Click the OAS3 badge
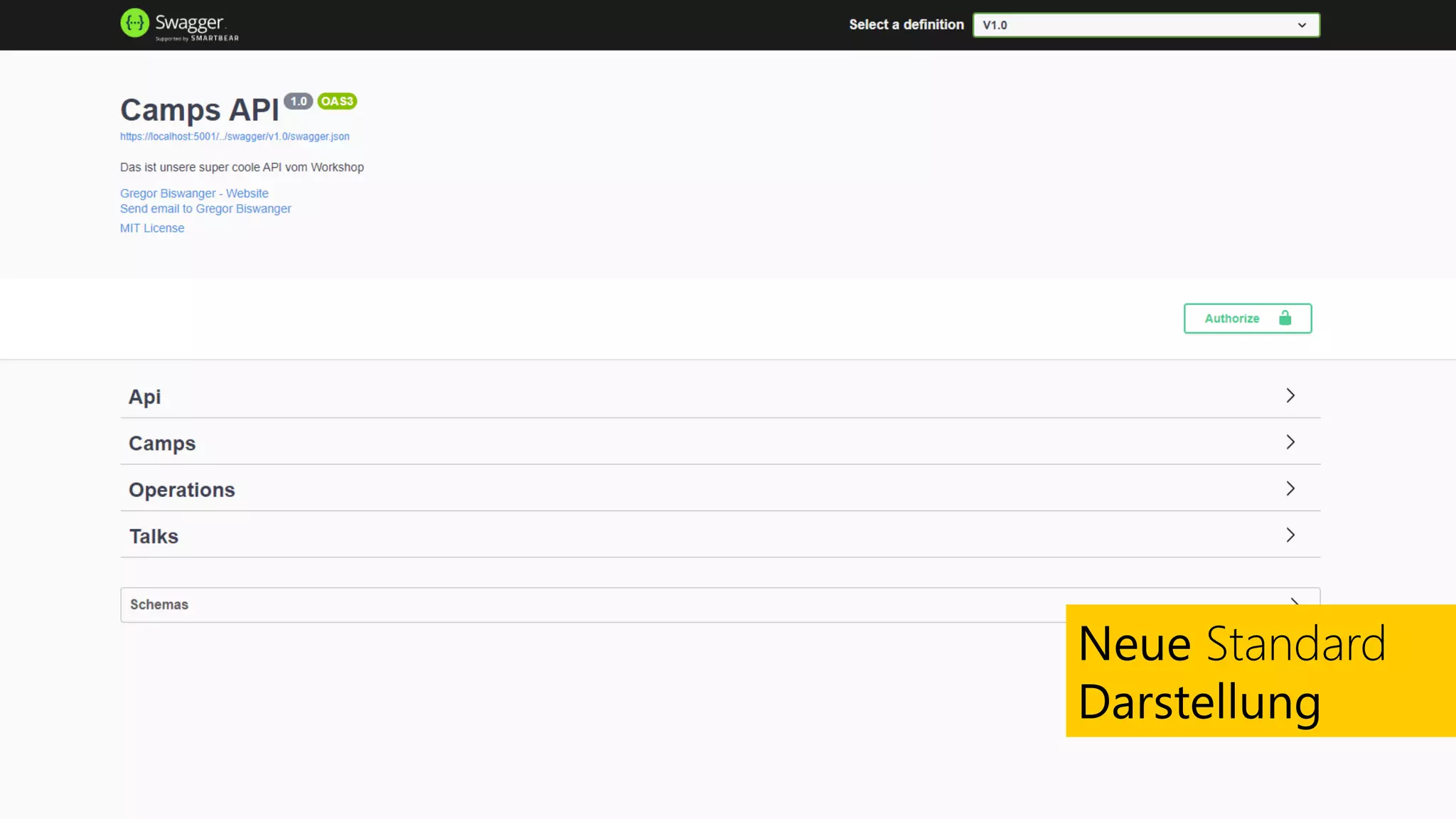Image resolution: width=1456 pixels, height=819 pixels. pos(337,101)
